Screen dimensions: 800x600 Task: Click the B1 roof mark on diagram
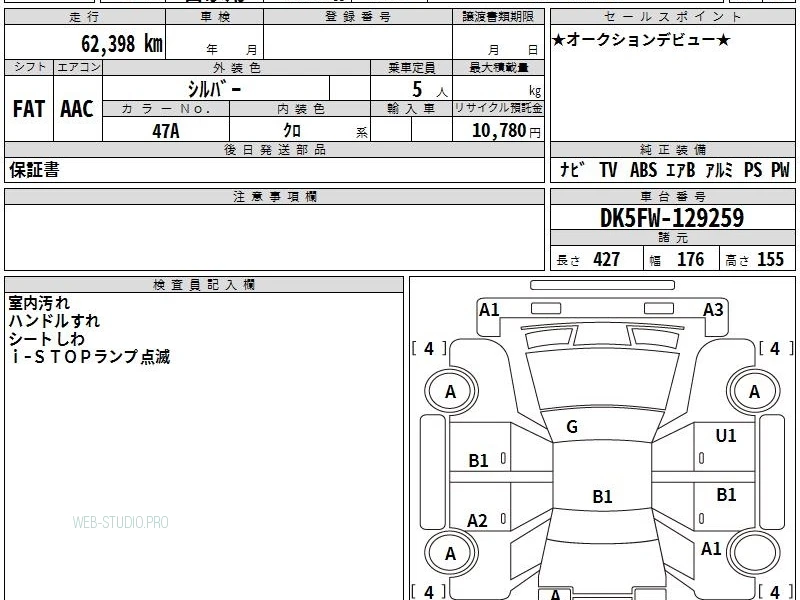coord(602,496)
